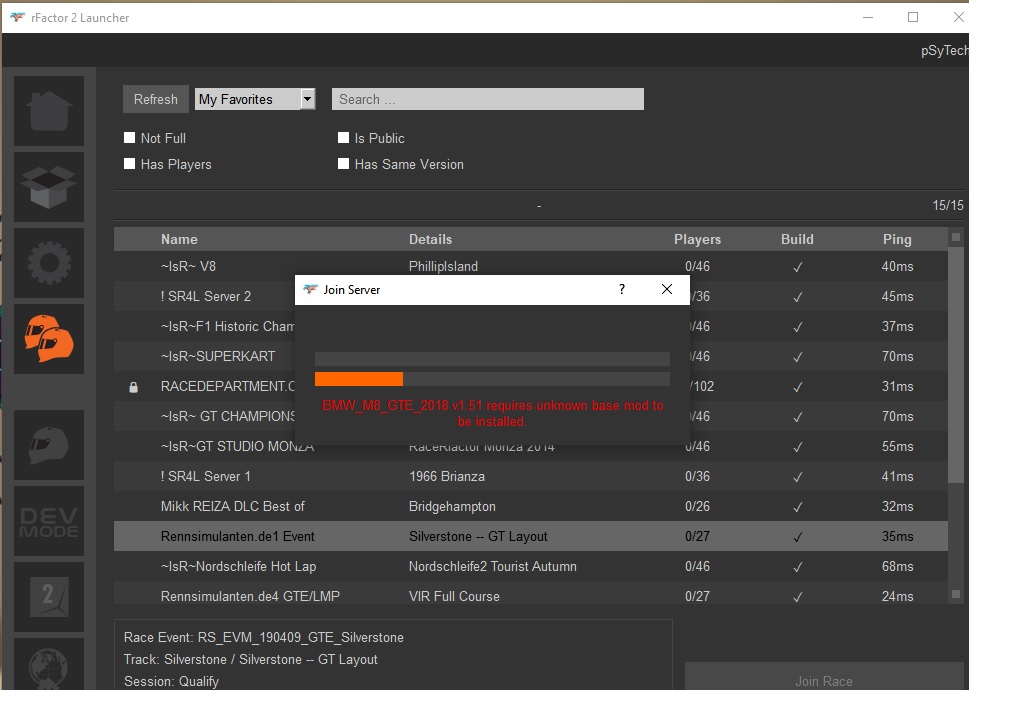This screenshot has height=708, width=1028.
Task: Enable the Not Full filter checkbox
Action: pos(129,138)
